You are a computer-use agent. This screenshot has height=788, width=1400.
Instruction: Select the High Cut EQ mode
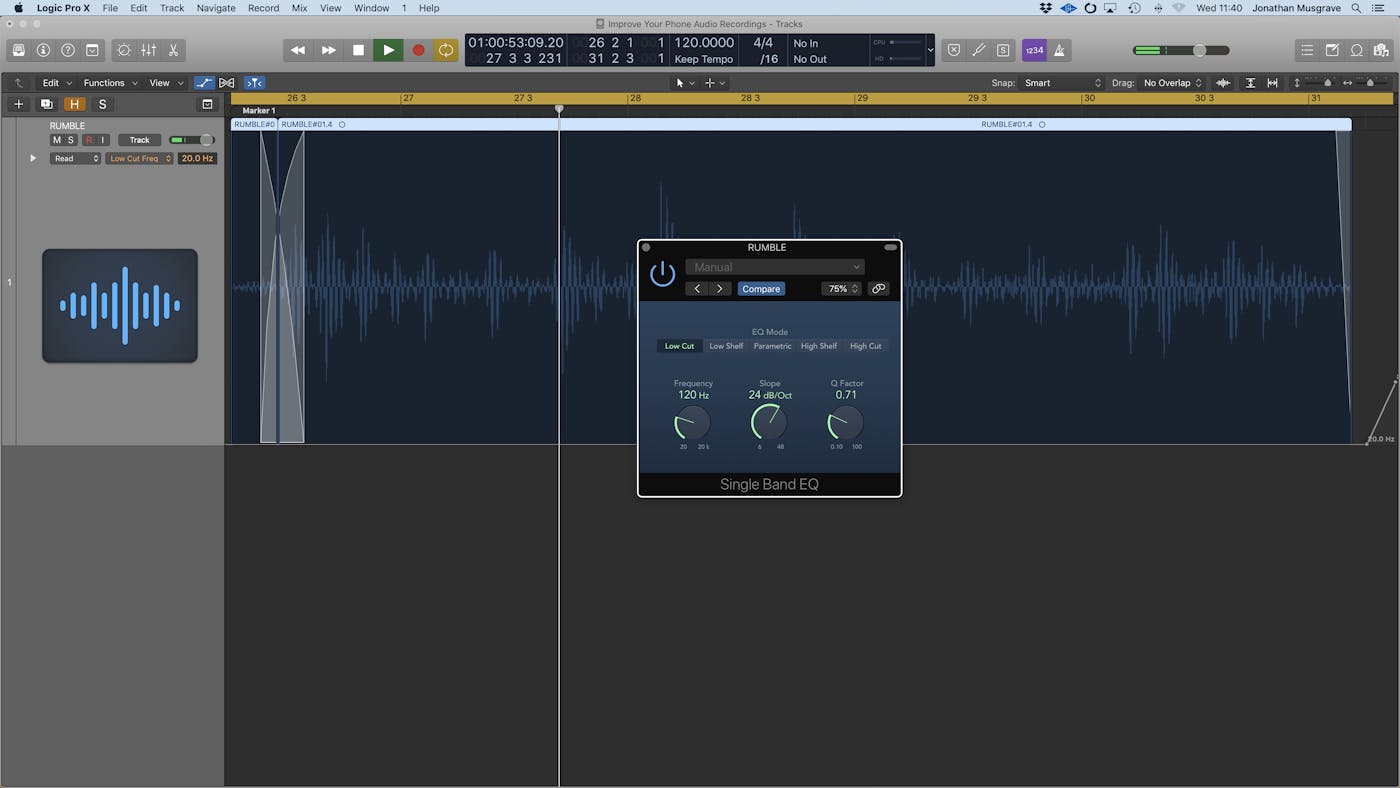pyautogui.click(x=866, y=346)
